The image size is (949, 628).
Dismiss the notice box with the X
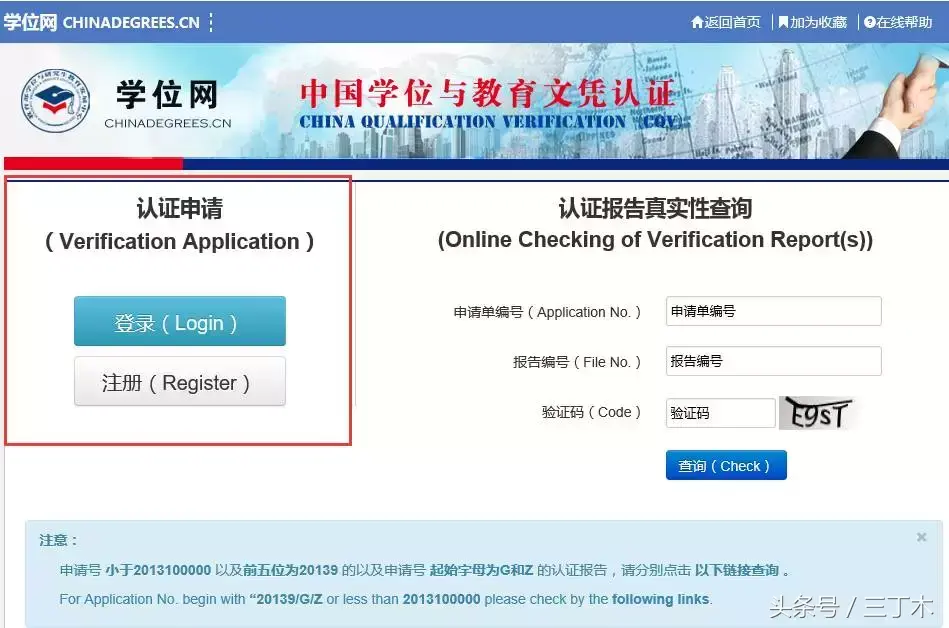921,537
